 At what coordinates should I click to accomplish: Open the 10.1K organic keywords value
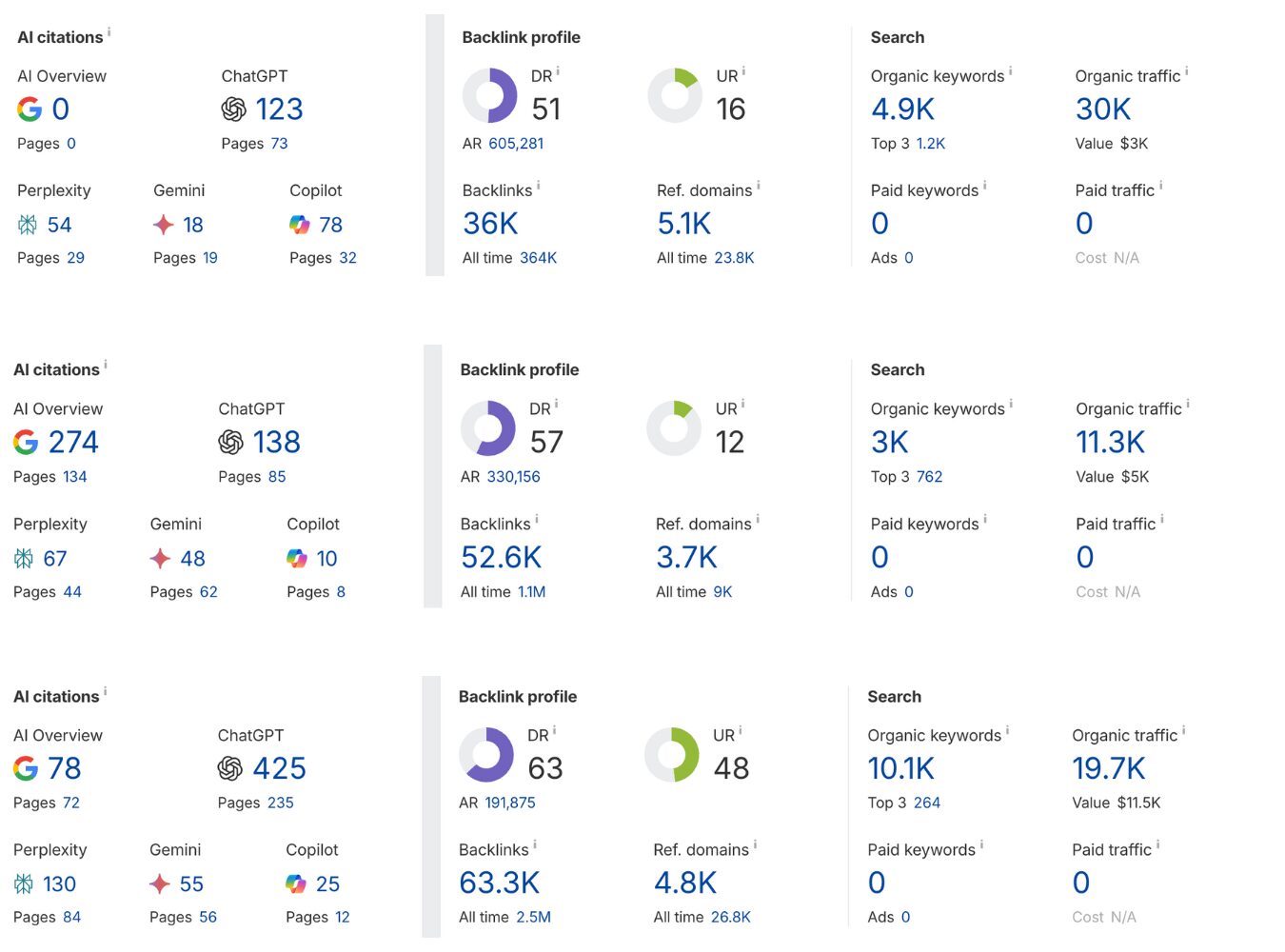coord(900,768)
